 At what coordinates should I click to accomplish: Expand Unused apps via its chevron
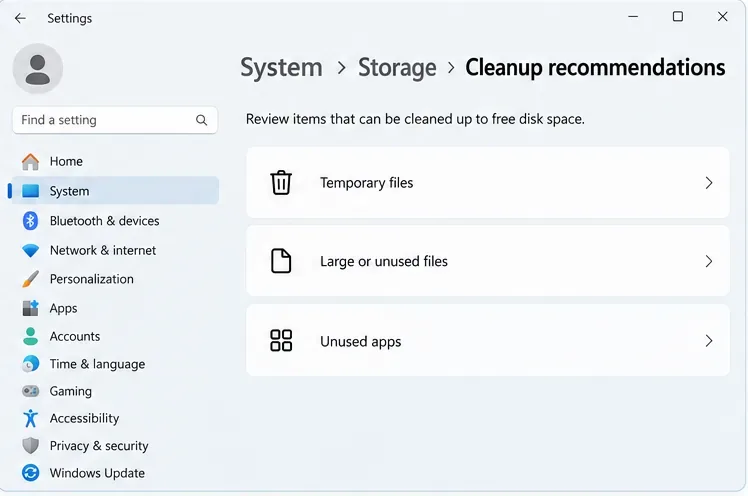point(709,341)
